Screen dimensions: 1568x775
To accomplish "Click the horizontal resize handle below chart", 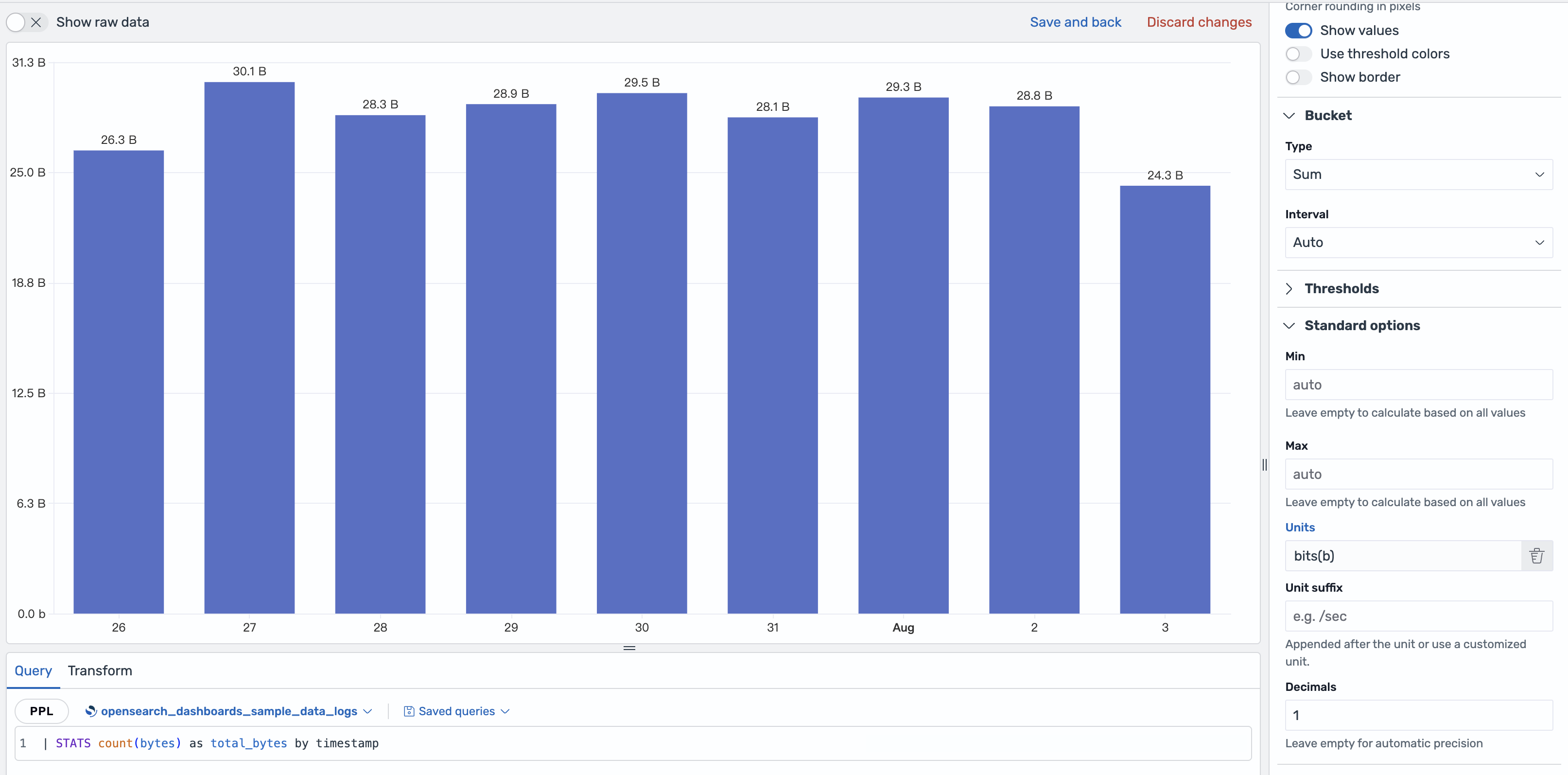I will click(629, 648).
